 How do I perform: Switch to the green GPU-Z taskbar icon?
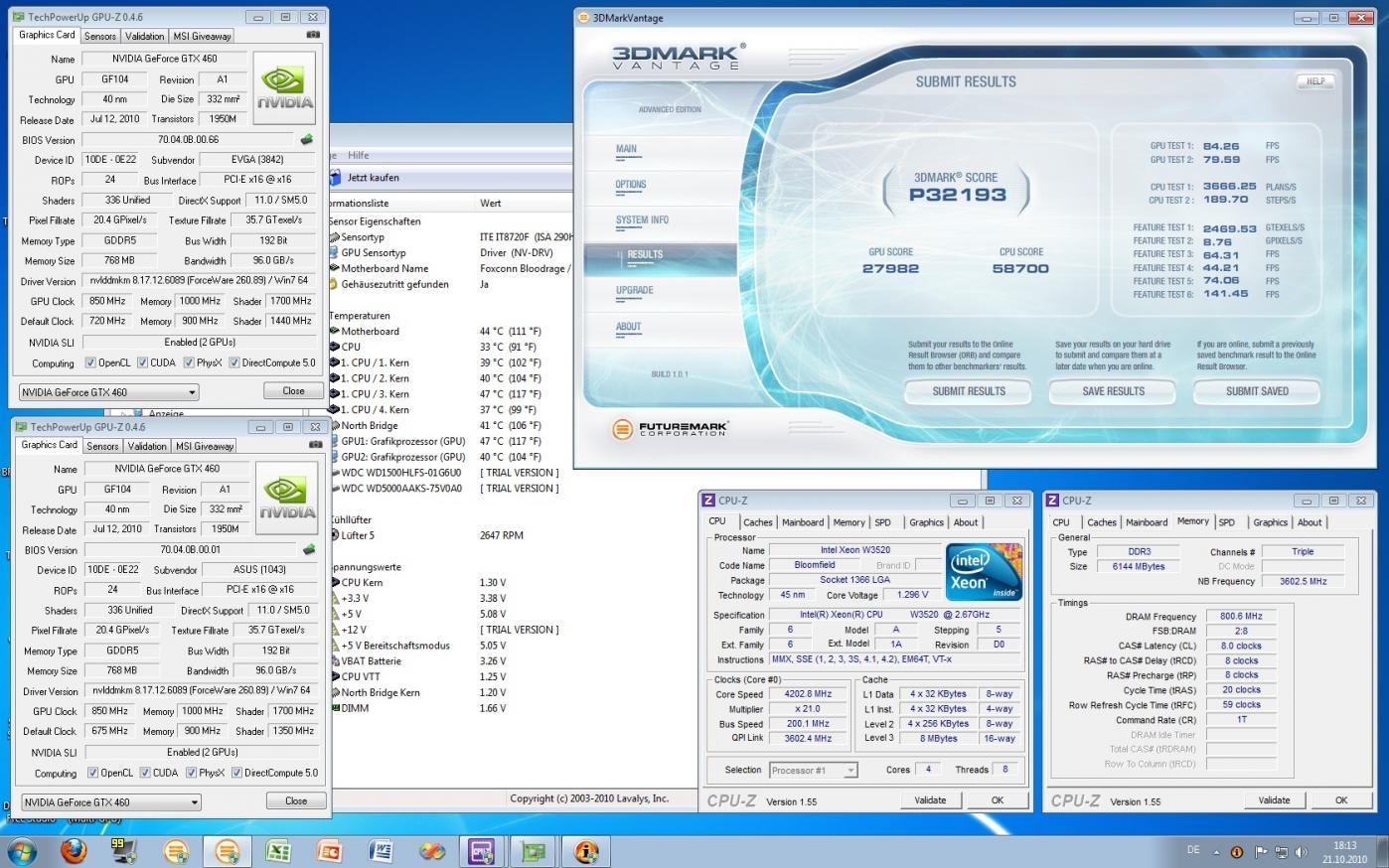(x=534, y=851)
